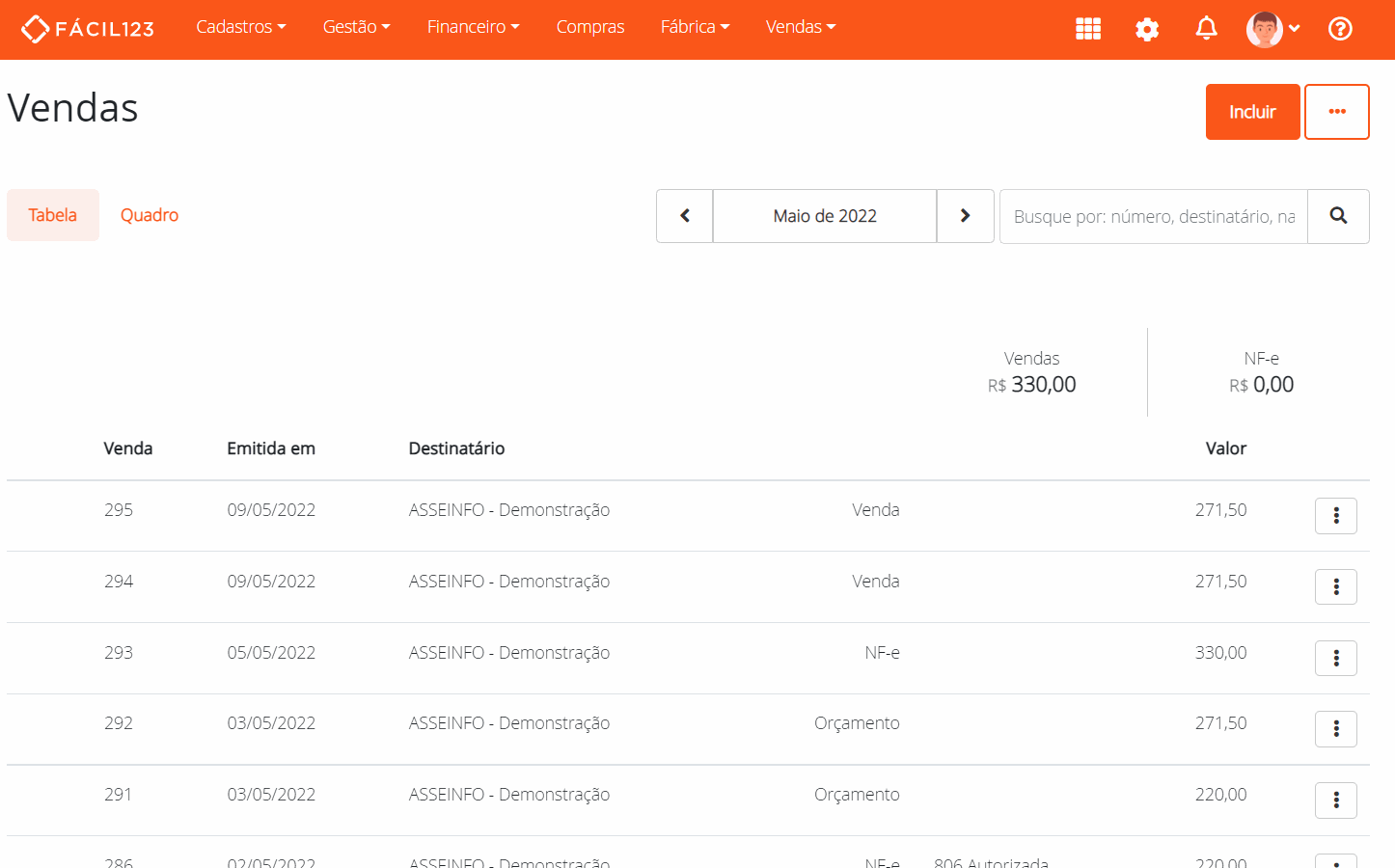Image resolution: width=1395 pixels, height=868 pixels.
Task: Go to previous month
Action: [x=685, y=216]
